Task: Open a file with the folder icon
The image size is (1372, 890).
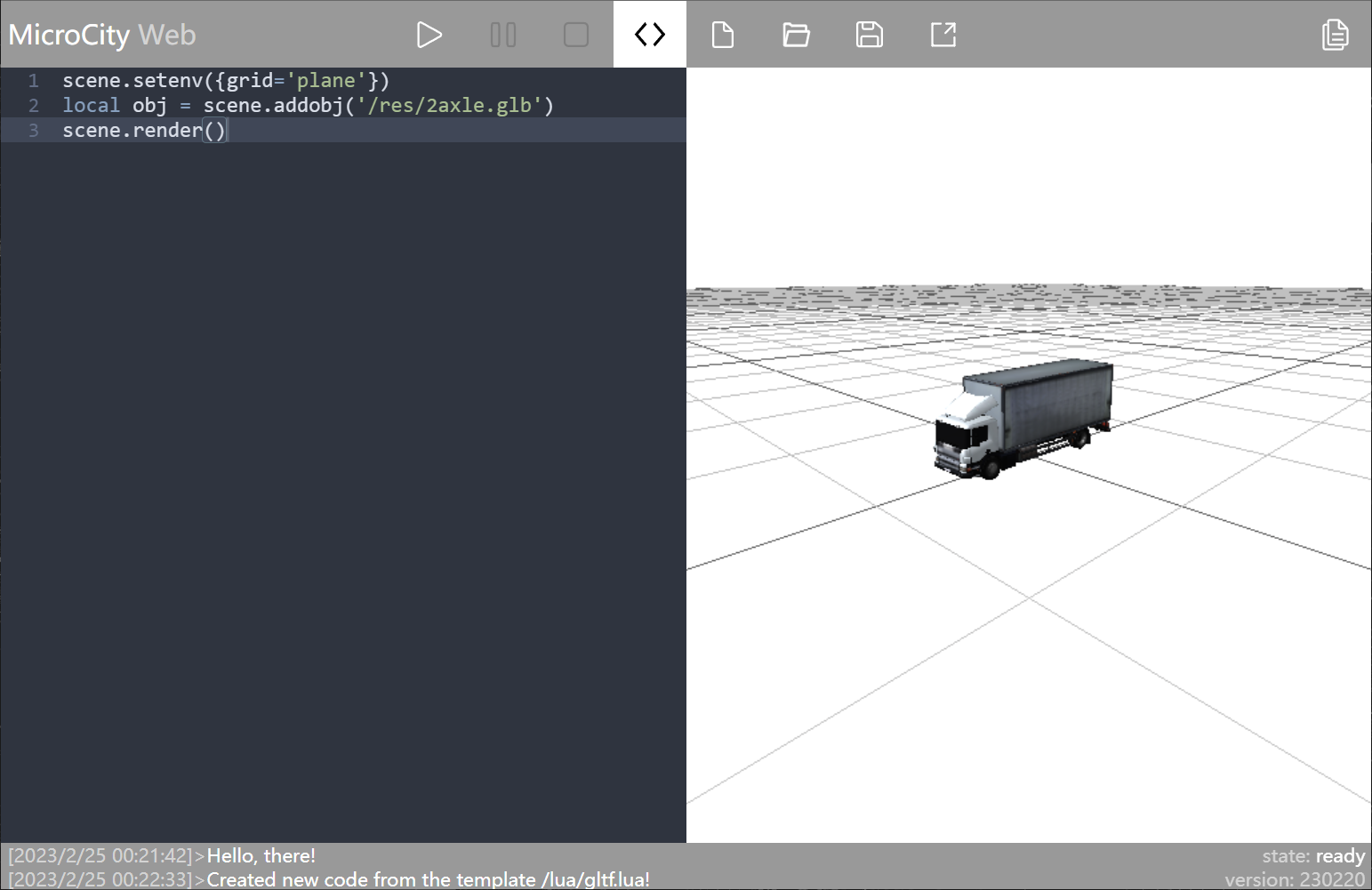Action: (796, 35)
